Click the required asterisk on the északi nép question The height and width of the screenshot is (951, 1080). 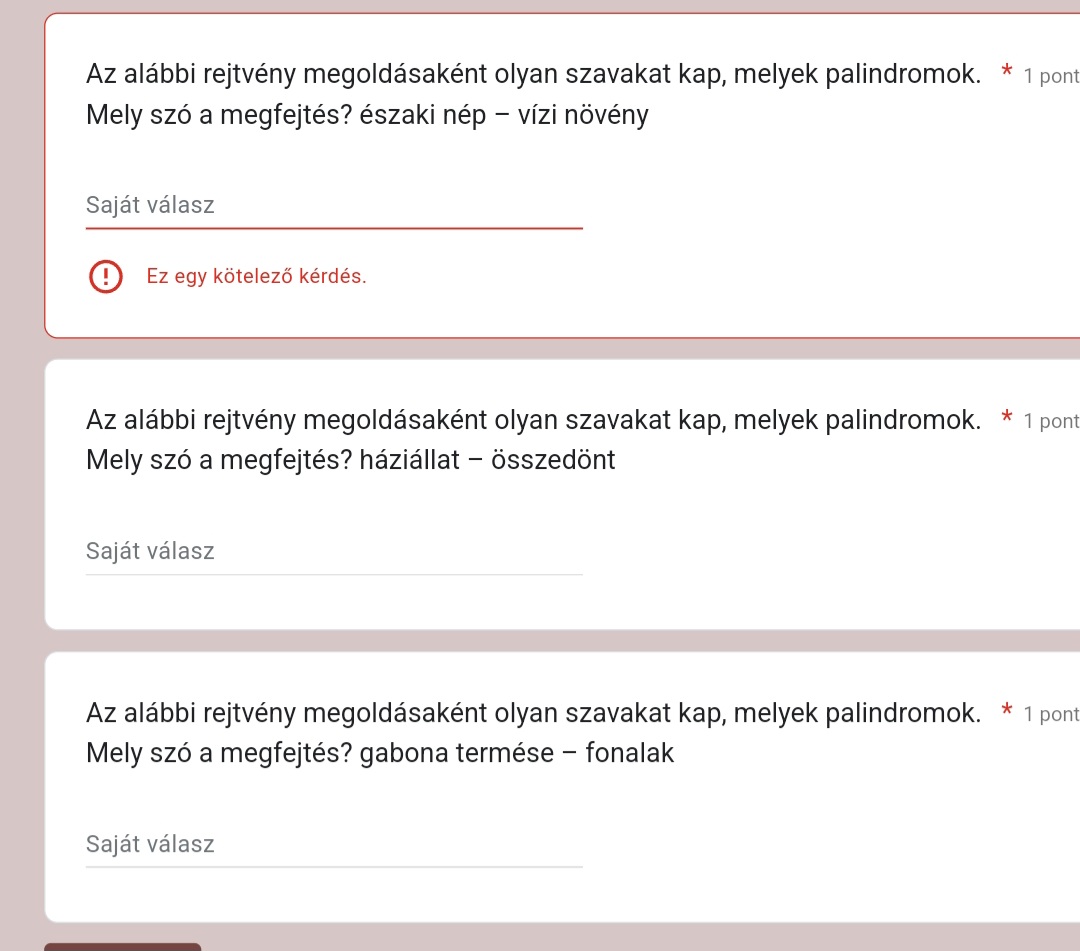1006,70
